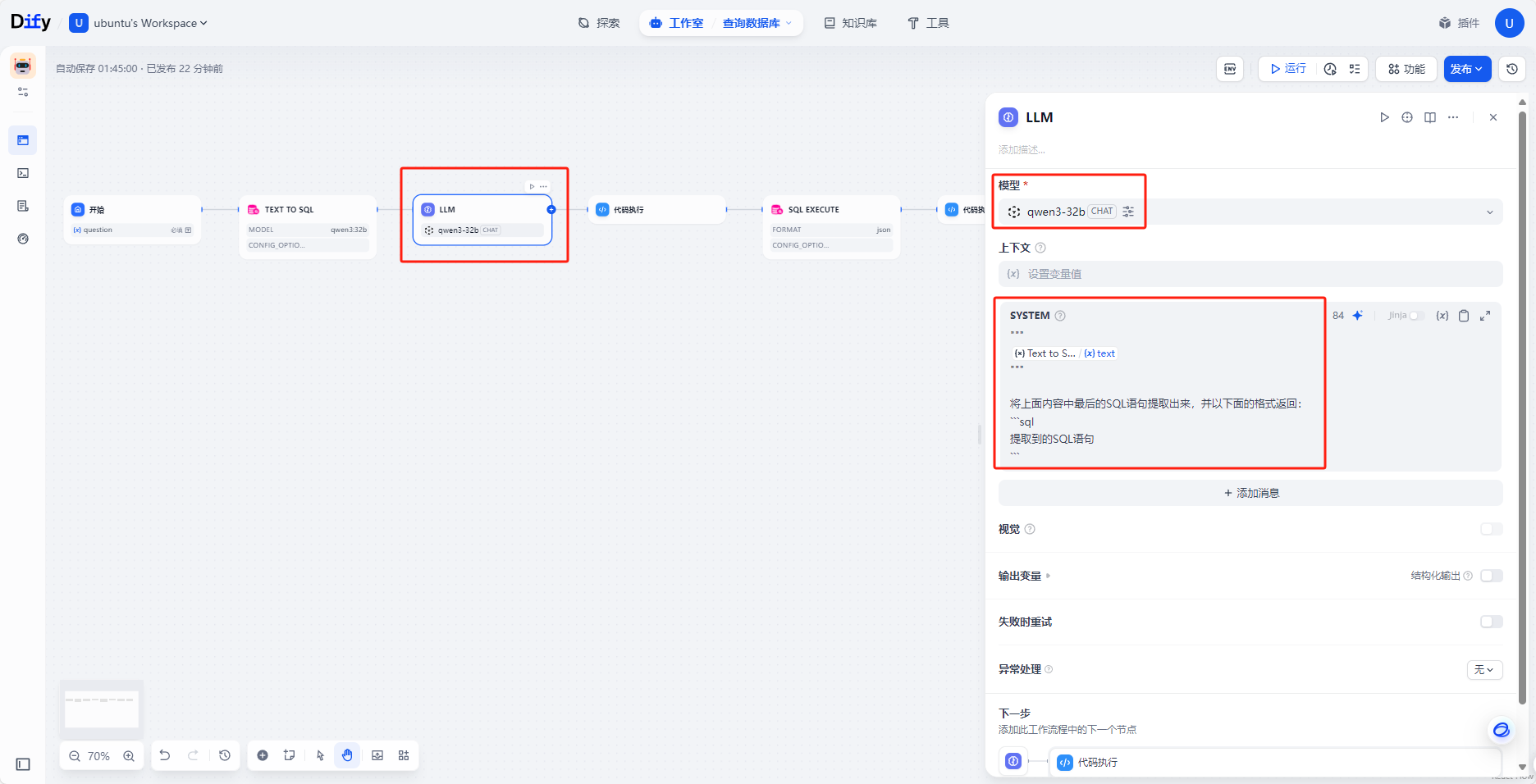This screenshot has width=1536, height=784.
Task: Enable the 视觉 vision toggle
Action: (1492, 529)
